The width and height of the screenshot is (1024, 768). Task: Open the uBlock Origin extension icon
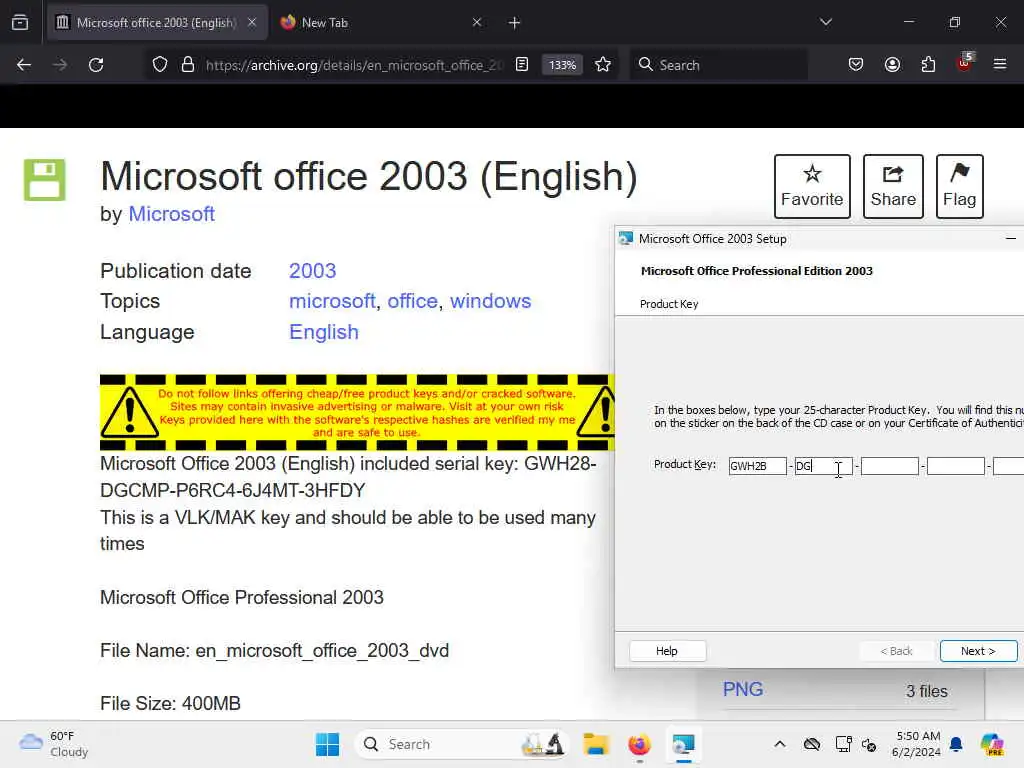tap(964, 63)
